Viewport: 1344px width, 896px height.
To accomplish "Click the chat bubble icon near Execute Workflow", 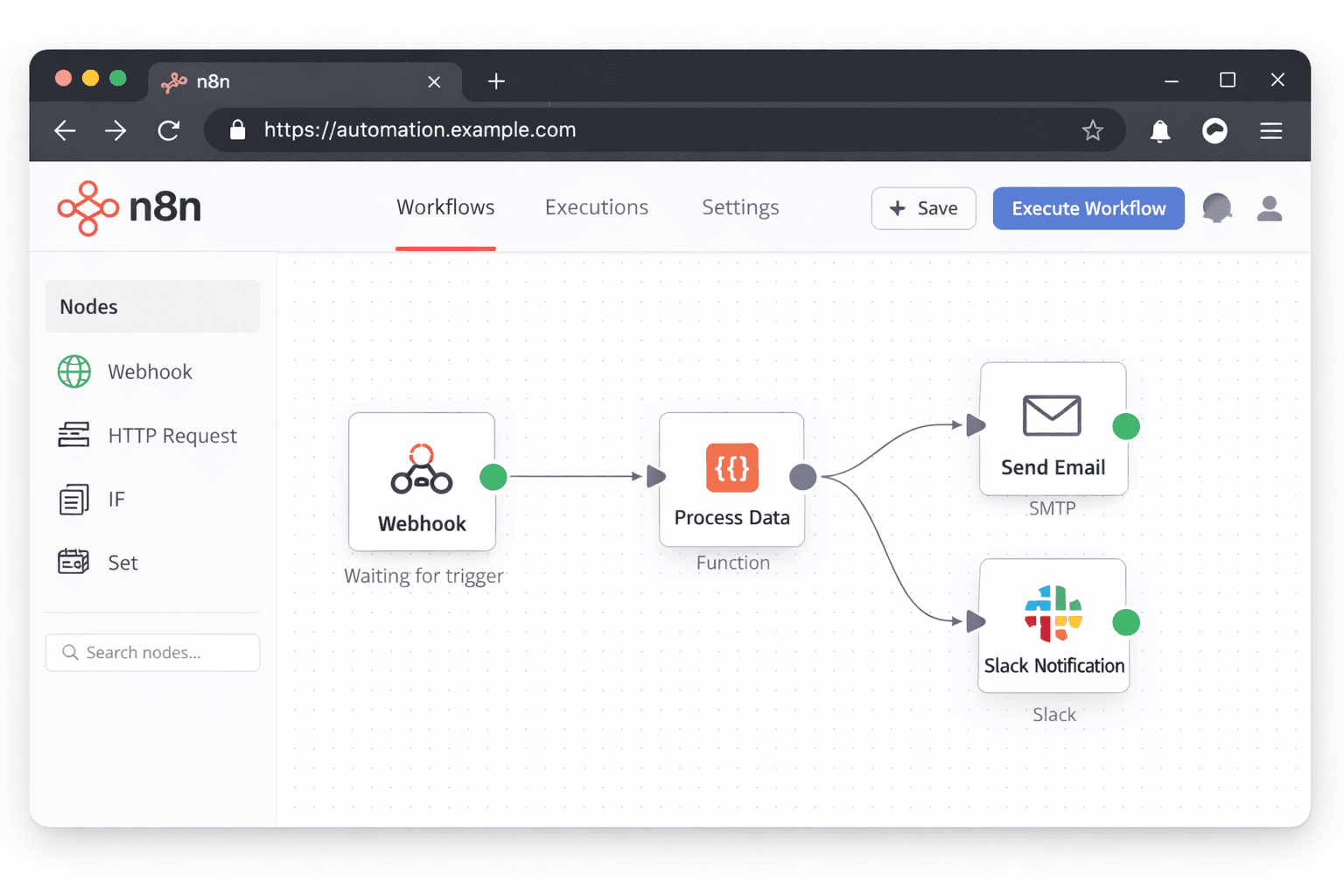I will point(1216,208).
